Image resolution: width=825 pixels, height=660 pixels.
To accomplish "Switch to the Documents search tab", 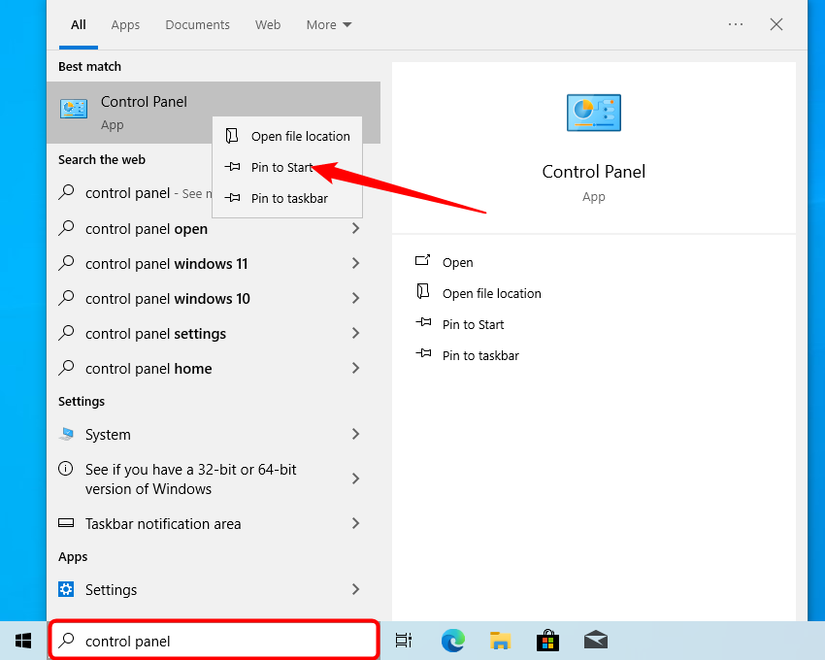I will point(197,25).
